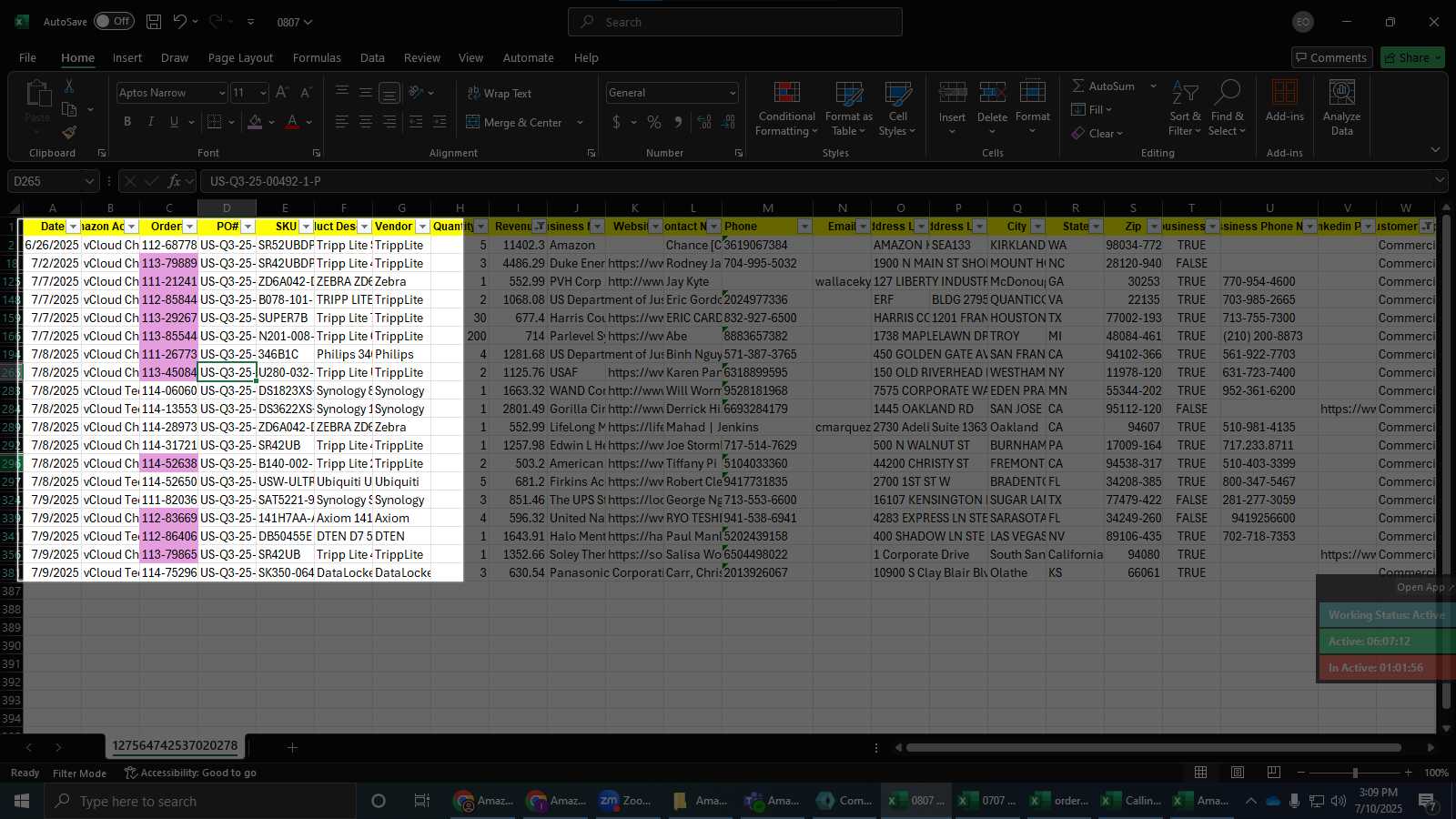Switch to the Formulas tab
Viewport: 1456px width, 819px height.
pos(317,57)
